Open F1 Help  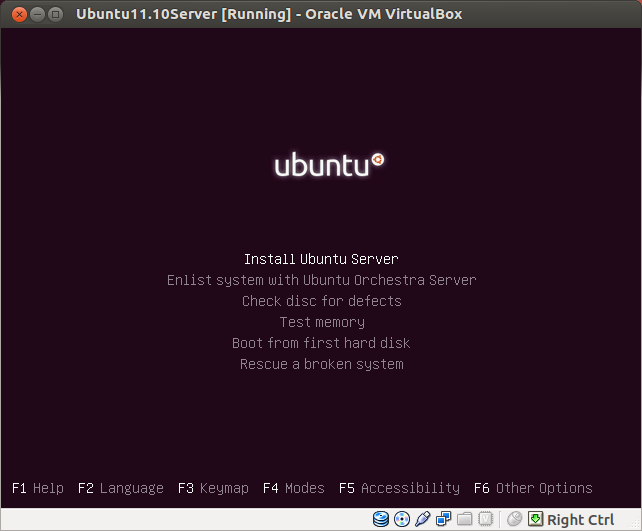pos(38,488)
